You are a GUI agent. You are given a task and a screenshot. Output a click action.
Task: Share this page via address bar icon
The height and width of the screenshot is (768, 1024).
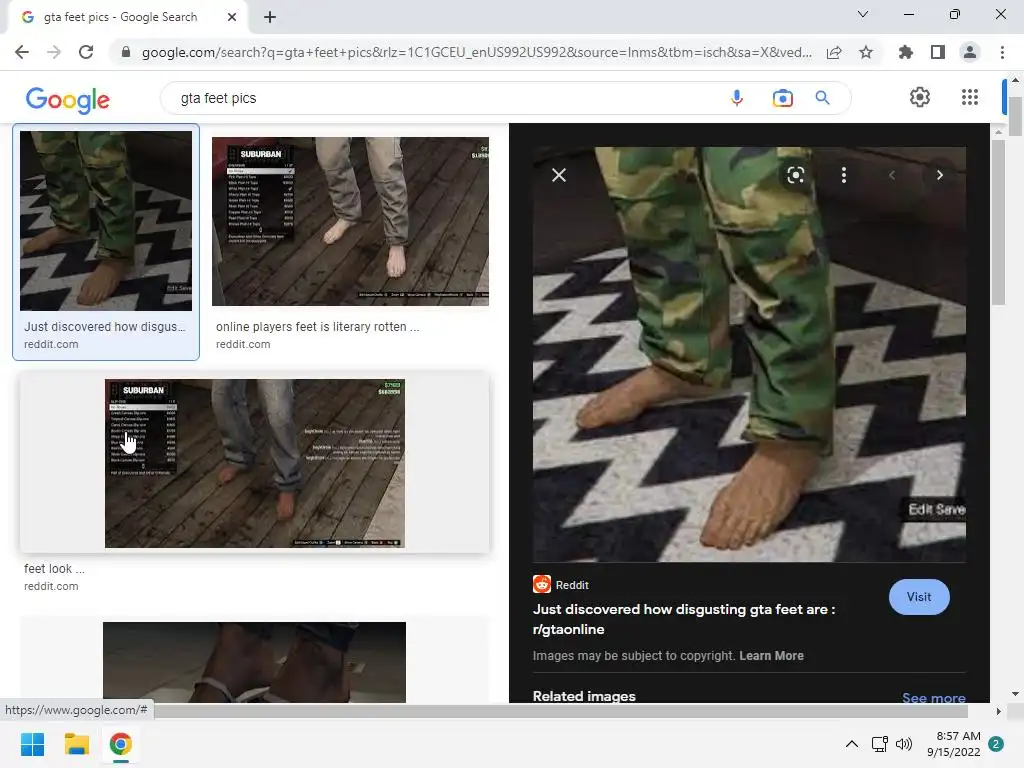[x=834, y=52]
